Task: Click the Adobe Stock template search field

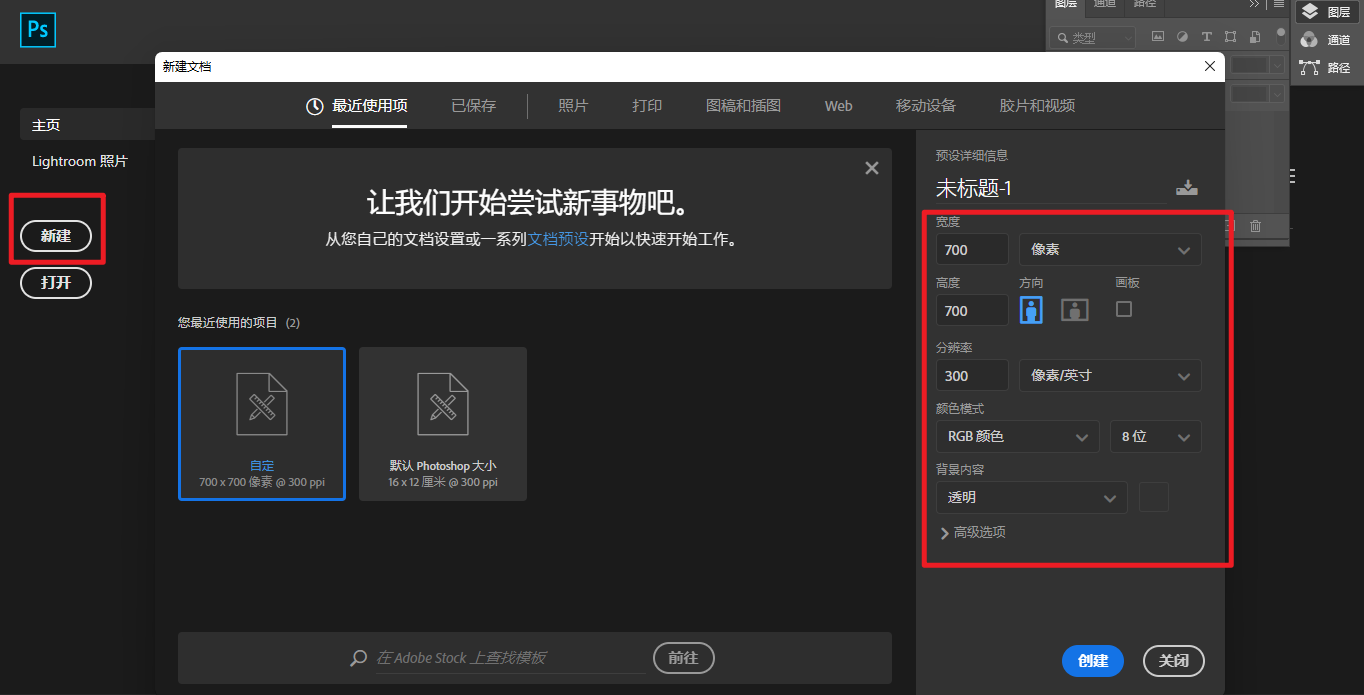Action: coord(511,658)
